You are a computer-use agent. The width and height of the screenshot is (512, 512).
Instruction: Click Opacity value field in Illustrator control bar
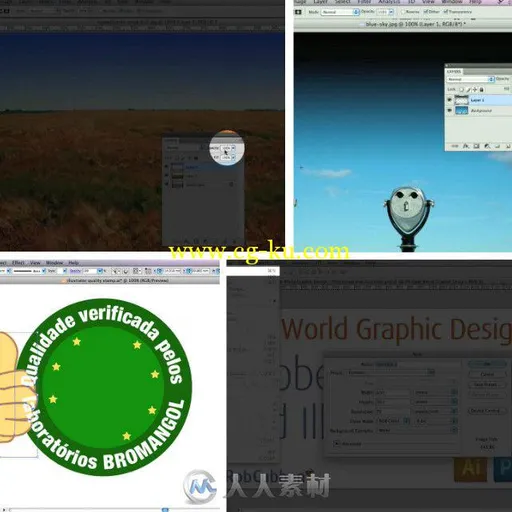[90, 271]
